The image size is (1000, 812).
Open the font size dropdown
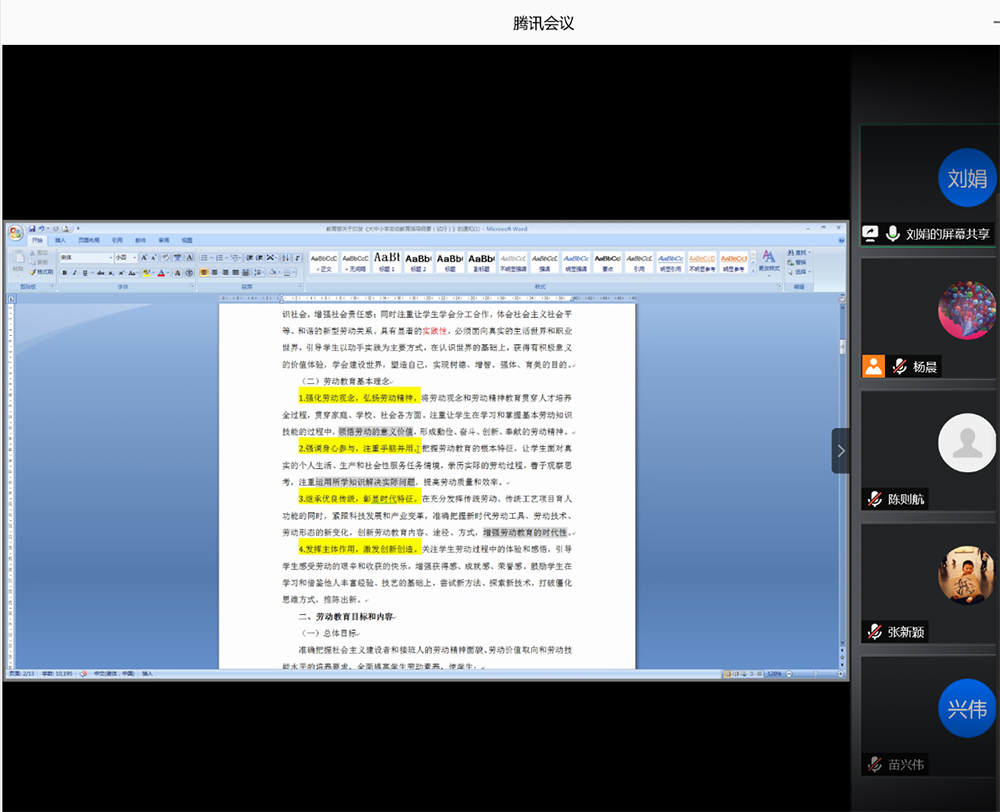click(136, 257)
